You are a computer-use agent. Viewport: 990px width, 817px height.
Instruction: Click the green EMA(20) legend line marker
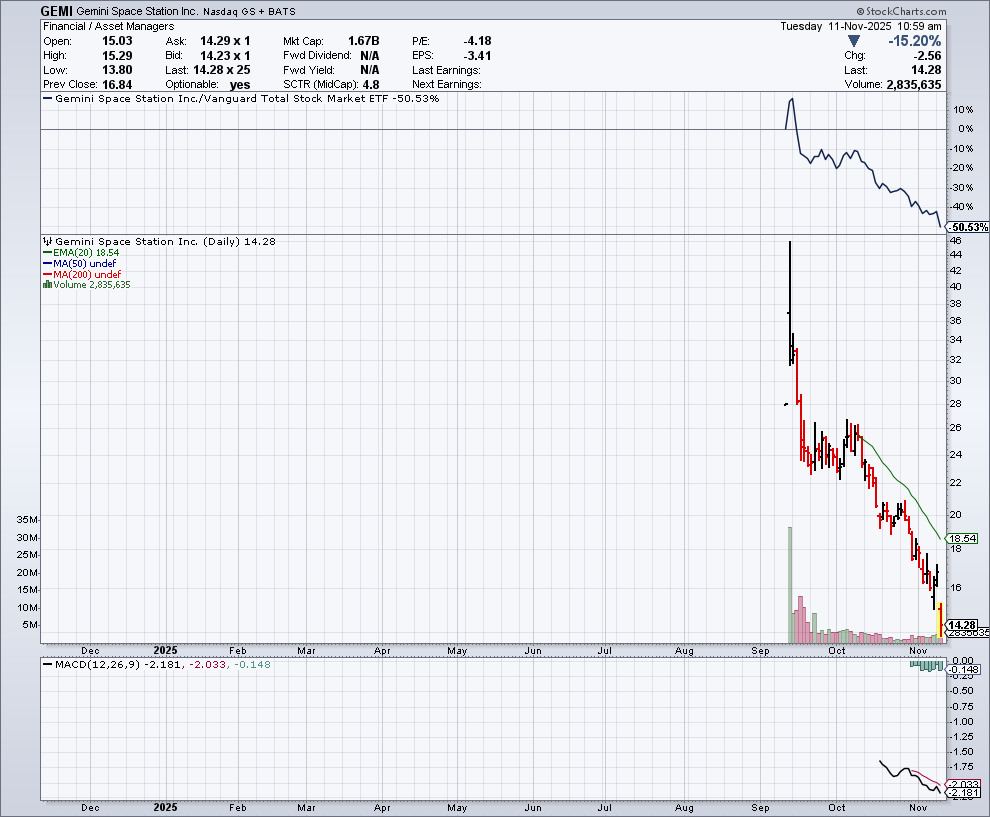[x=47, y=253]
